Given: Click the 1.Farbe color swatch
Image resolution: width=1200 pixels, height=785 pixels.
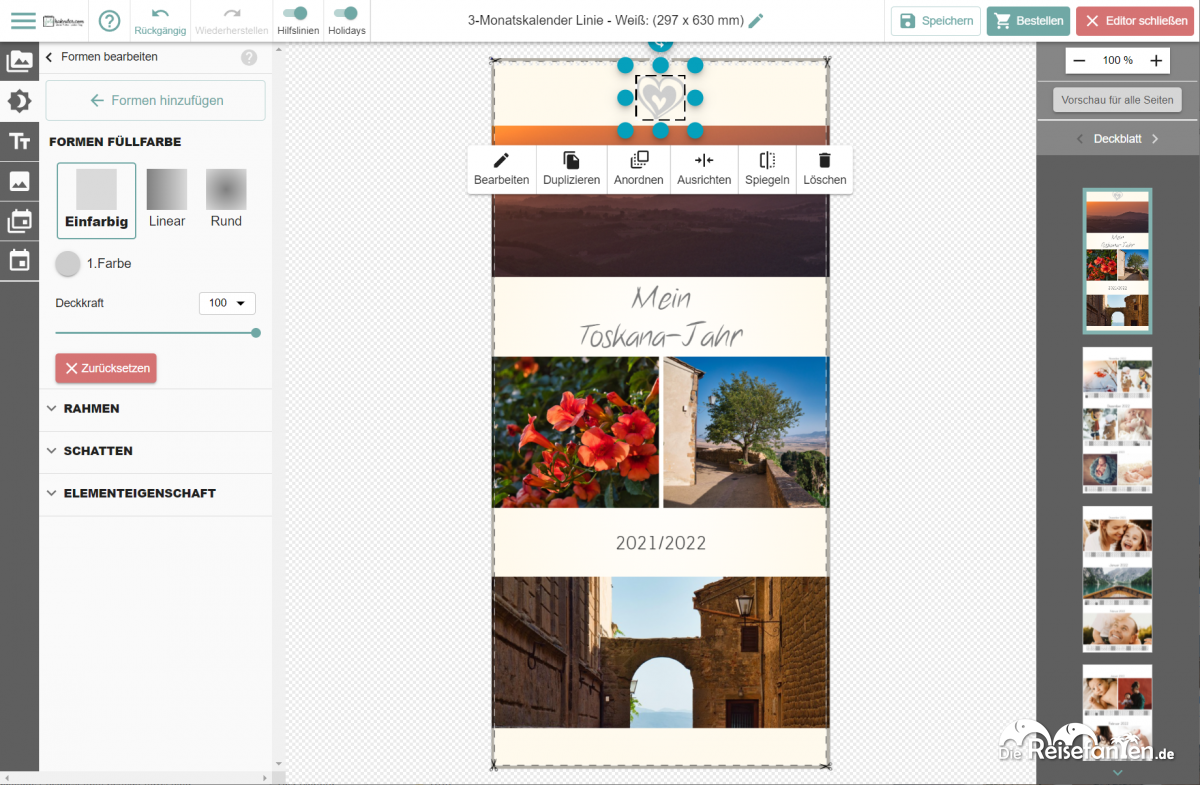Looking at the screenshot, I should pyautogui.click(x=68, y=264).
